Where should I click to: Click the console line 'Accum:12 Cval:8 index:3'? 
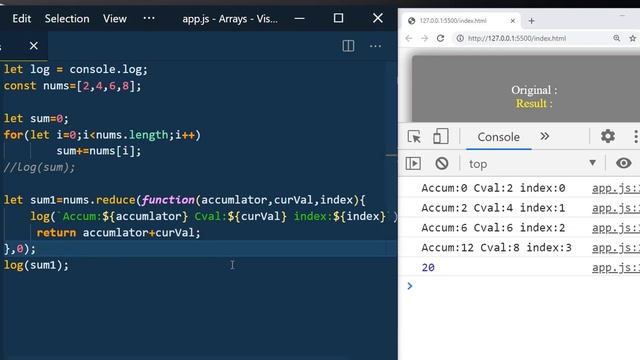click(x=496, y=248)
